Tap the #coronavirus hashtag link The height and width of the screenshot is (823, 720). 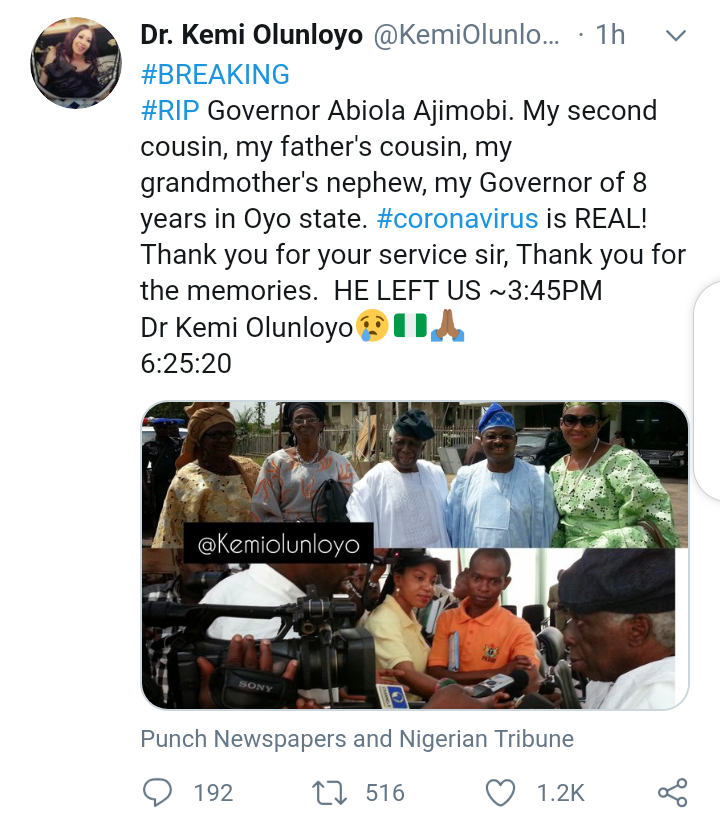457,218
